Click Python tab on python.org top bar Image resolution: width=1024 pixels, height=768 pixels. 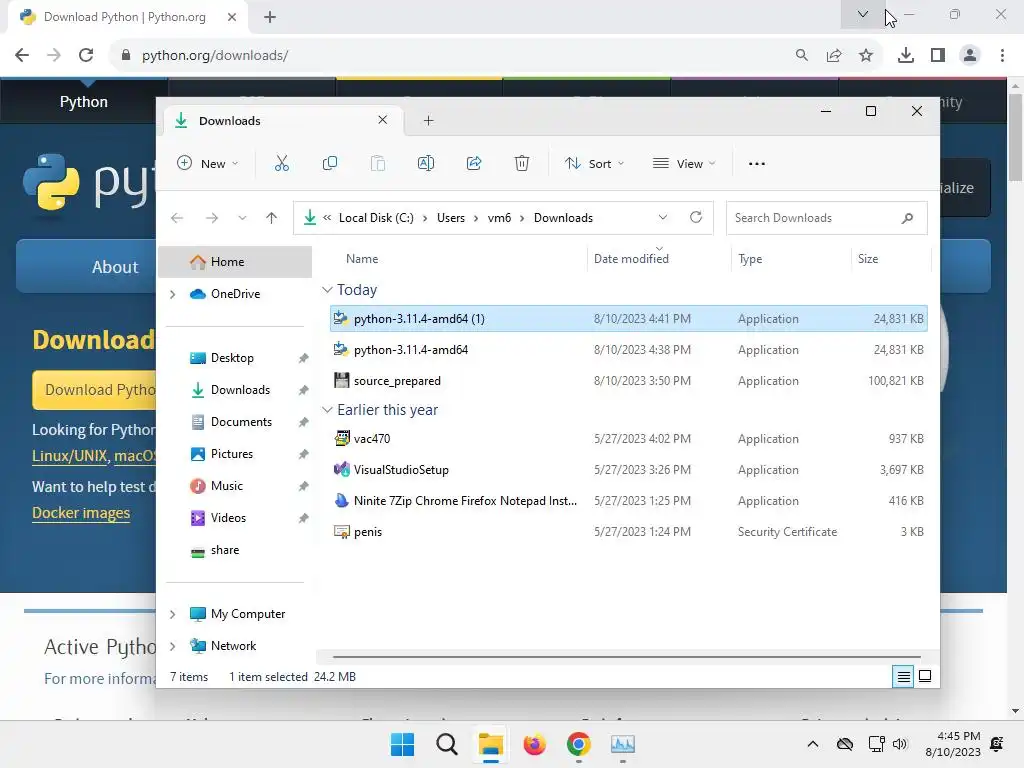(84, 102)
